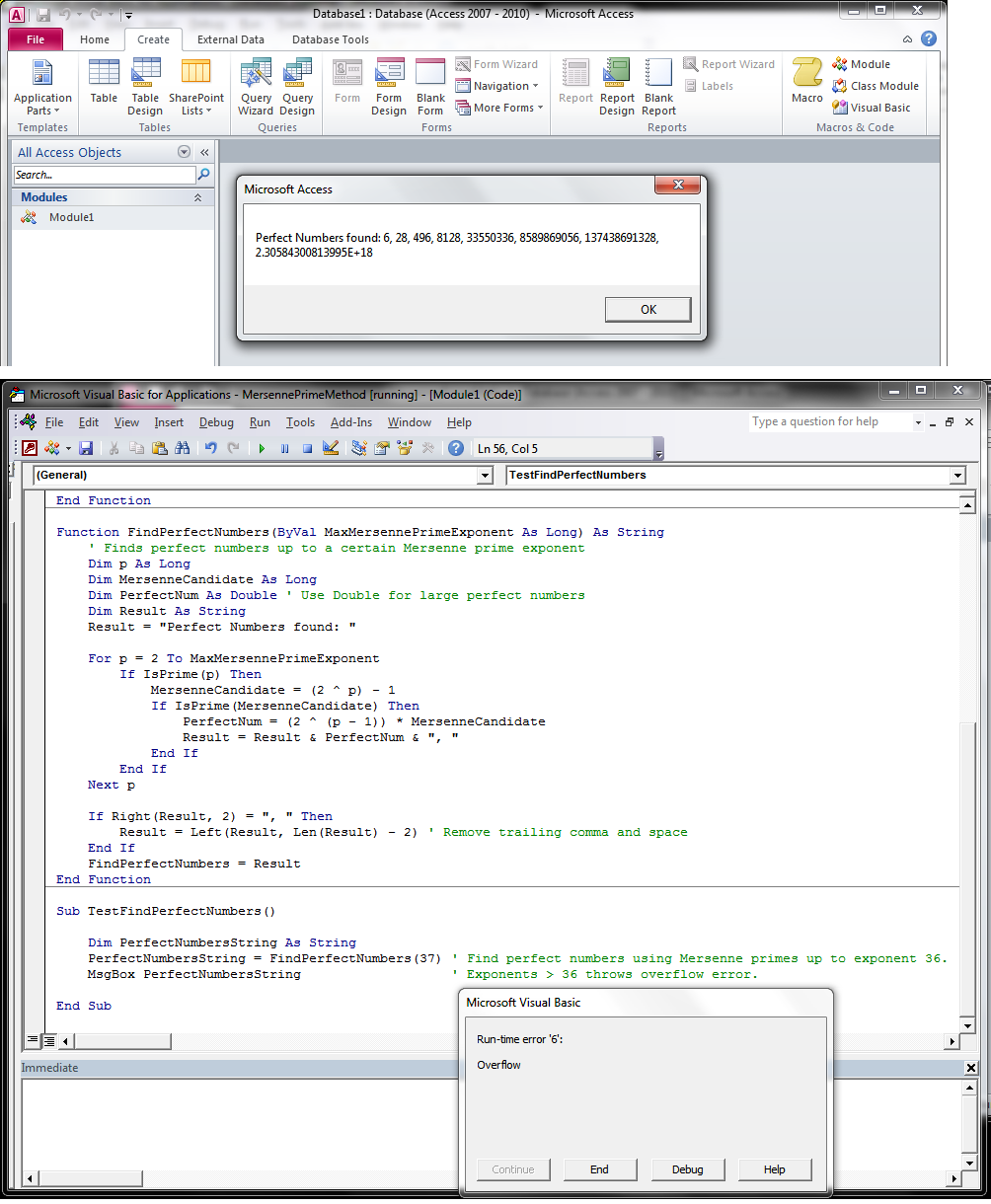Click the navigation pane Search field
This screenshot has width=991, height=1204.
(x=104, y=175)
